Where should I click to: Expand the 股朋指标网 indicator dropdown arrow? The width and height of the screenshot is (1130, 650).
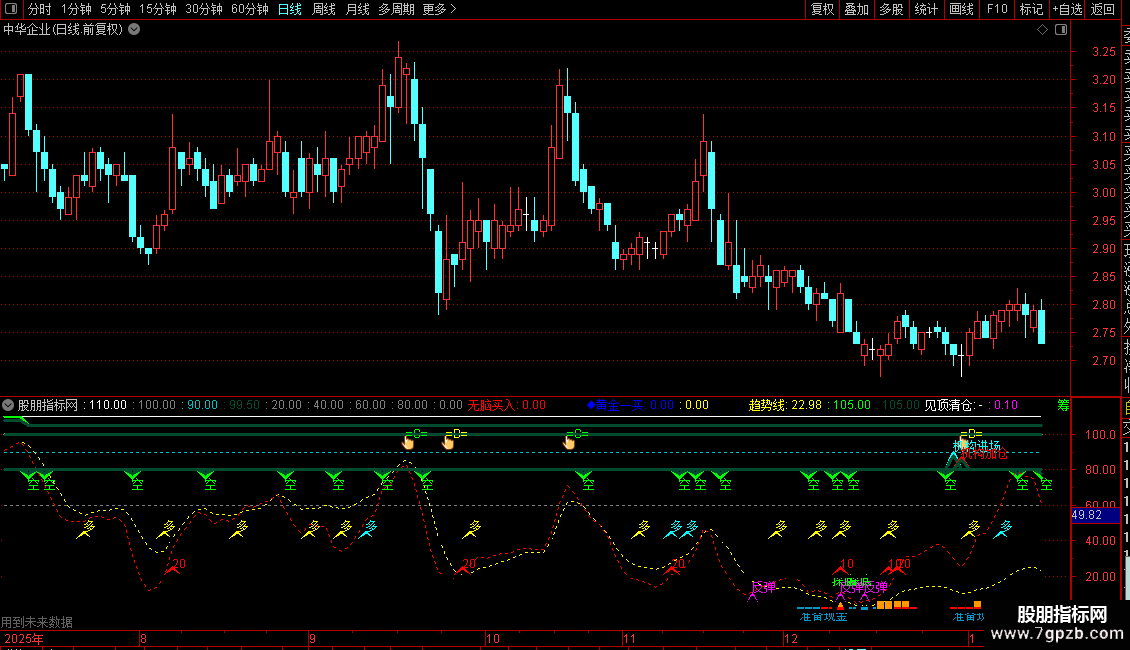[x=8, y=405]
